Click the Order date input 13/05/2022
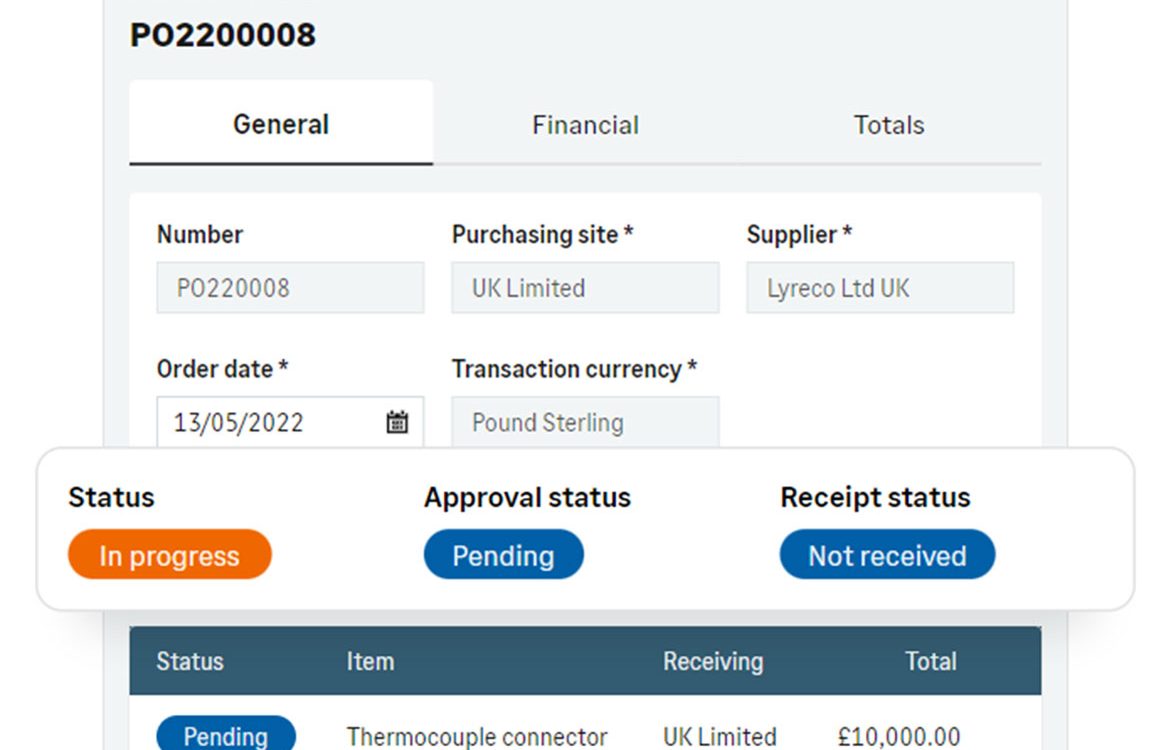 click(x=290, y=422)
